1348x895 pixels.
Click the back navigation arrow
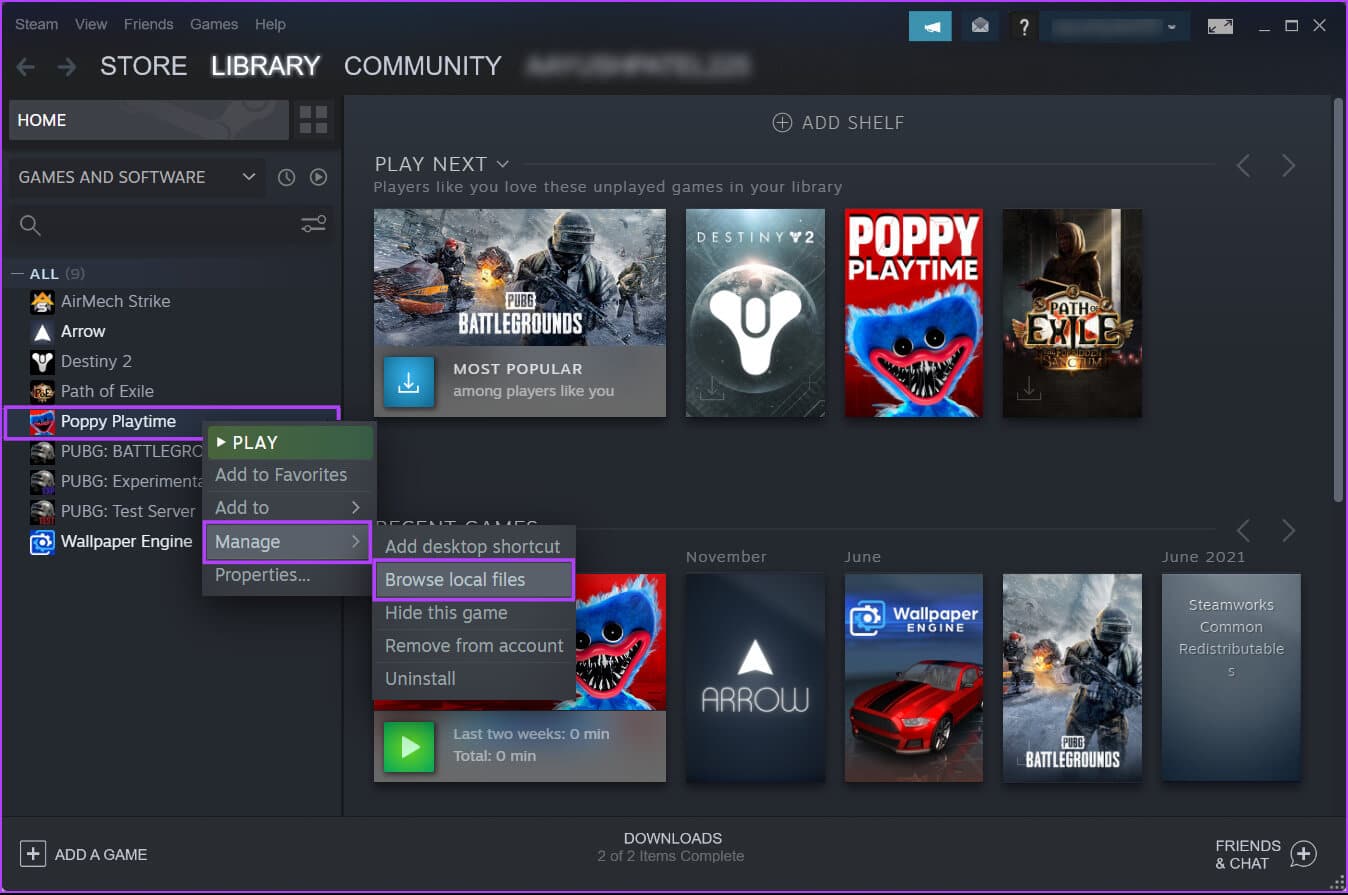(25, 67)
